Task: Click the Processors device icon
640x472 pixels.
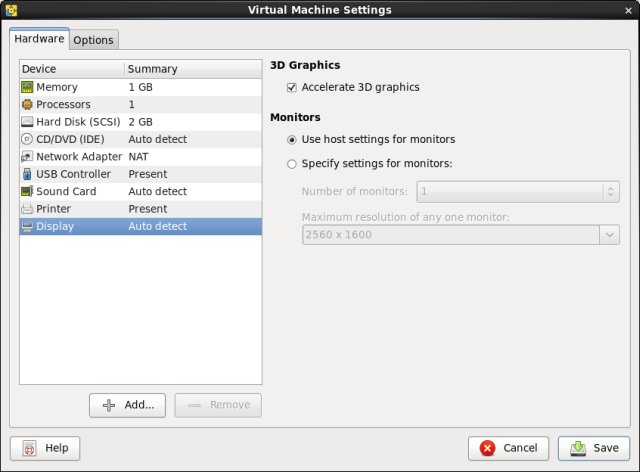Action: pos(27,105)
